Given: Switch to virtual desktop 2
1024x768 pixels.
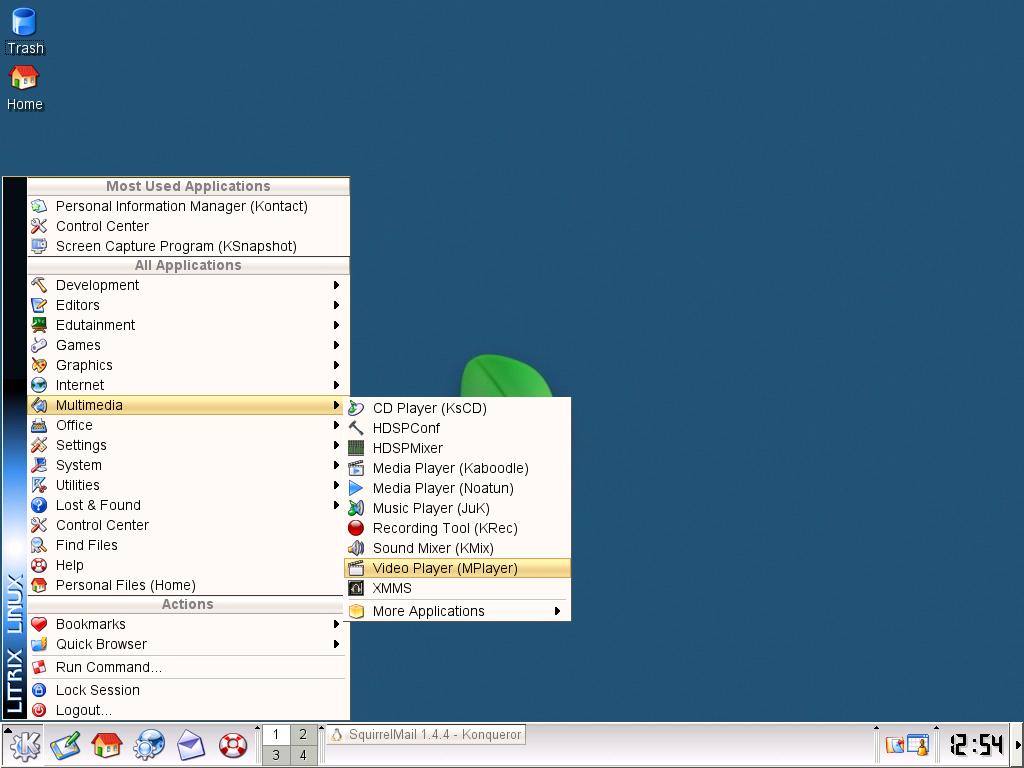Looking at the screenshot, I should click(x=303, y=735).
